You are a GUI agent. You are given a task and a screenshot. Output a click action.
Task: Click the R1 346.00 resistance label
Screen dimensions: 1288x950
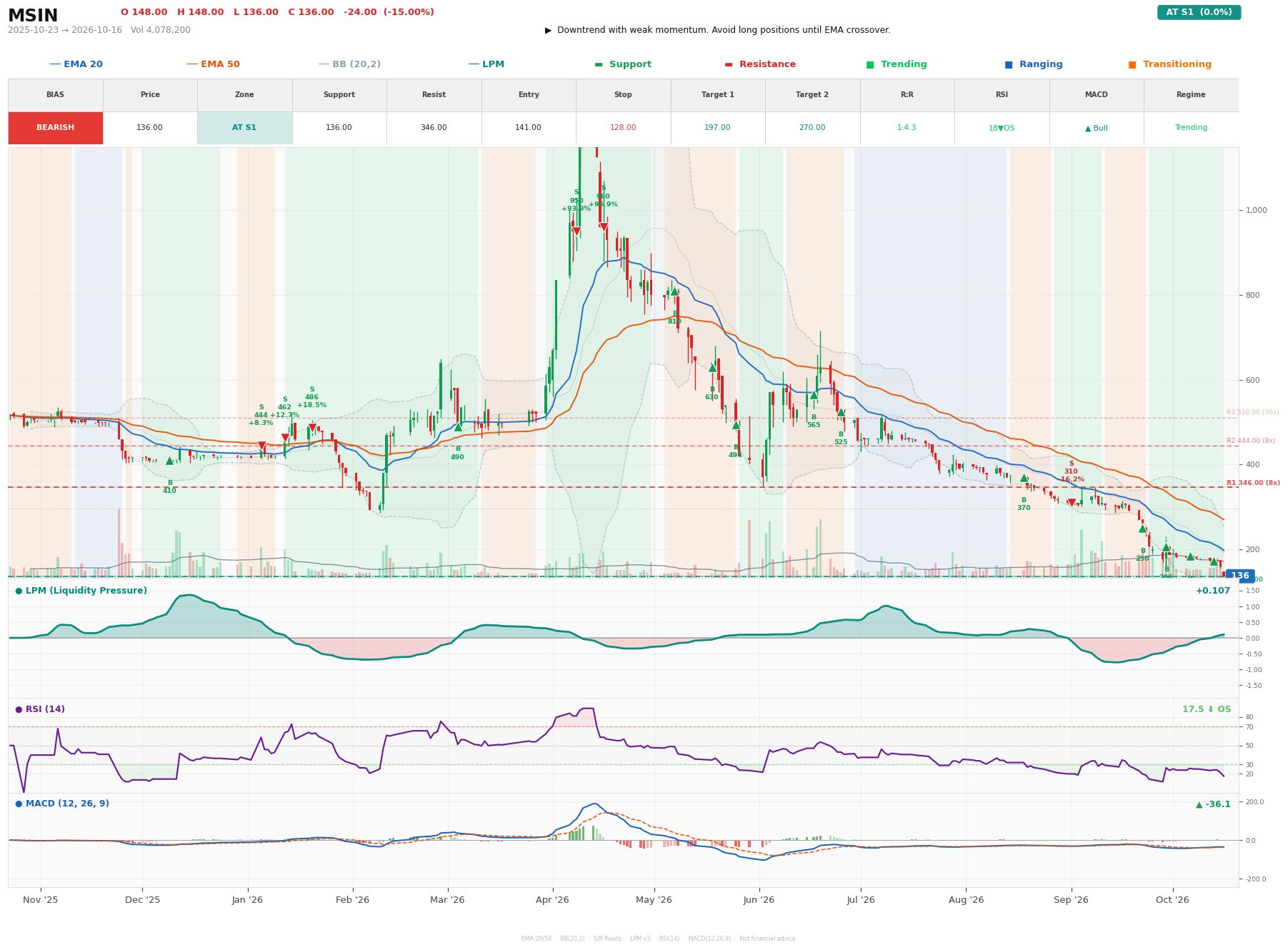tap(1253, 483)
